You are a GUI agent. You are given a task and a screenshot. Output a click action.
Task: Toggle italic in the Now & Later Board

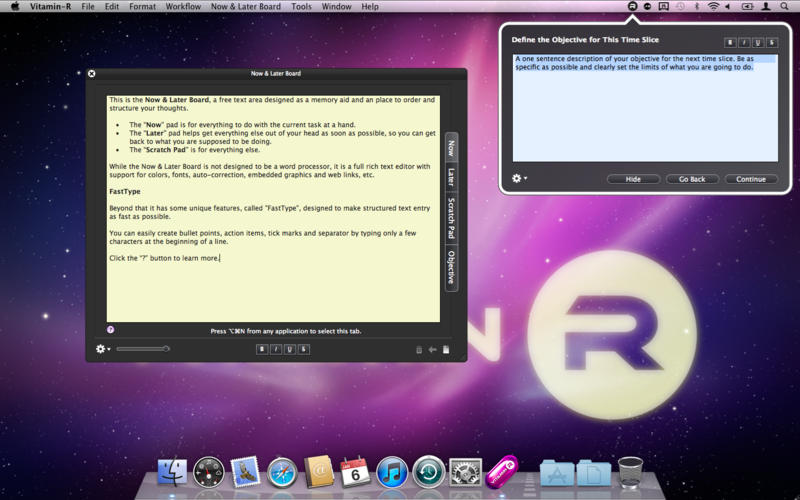pos(275,349)
